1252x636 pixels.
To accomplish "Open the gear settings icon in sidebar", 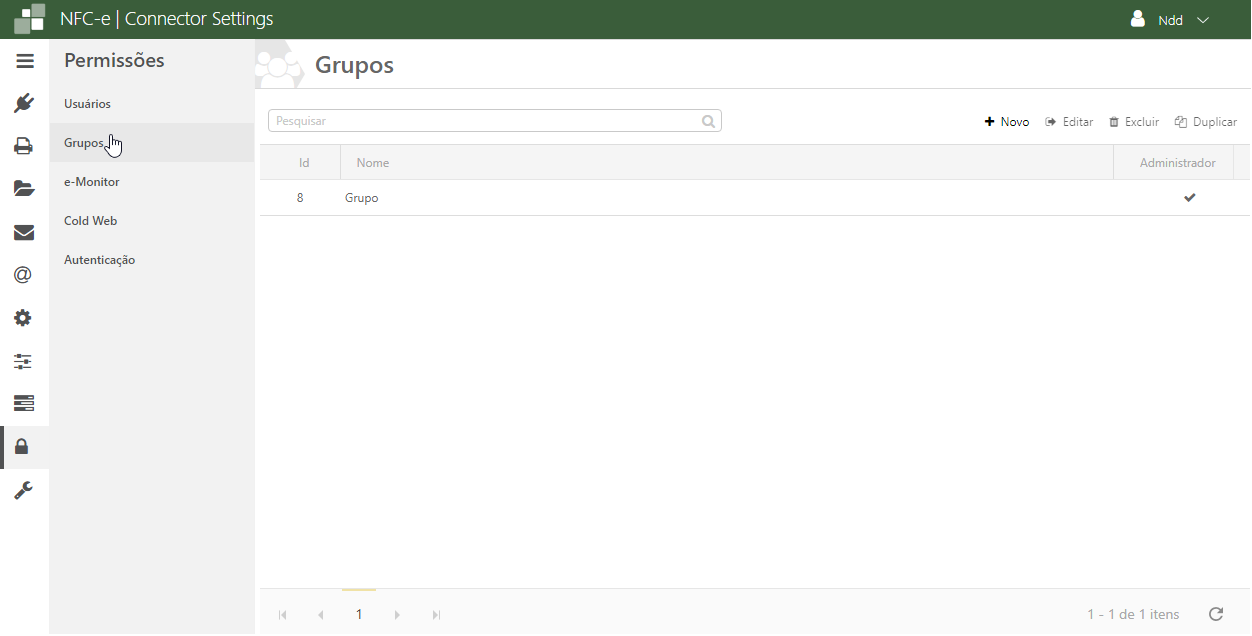I will pos(24,318).
